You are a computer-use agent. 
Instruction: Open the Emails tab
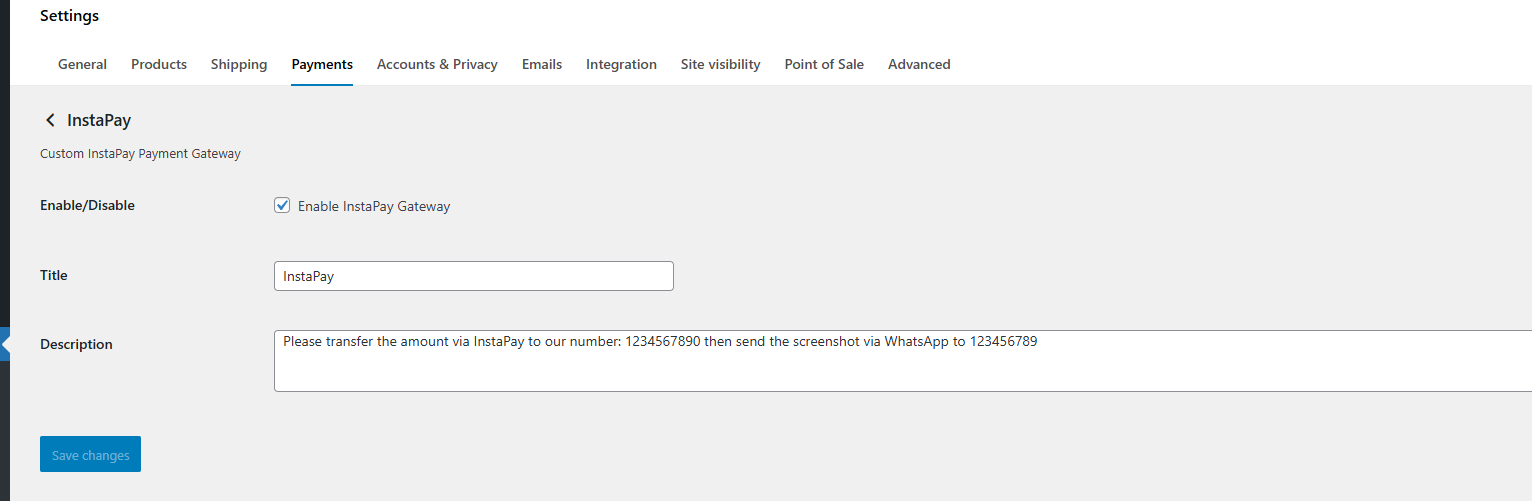[x=542, y=64]
